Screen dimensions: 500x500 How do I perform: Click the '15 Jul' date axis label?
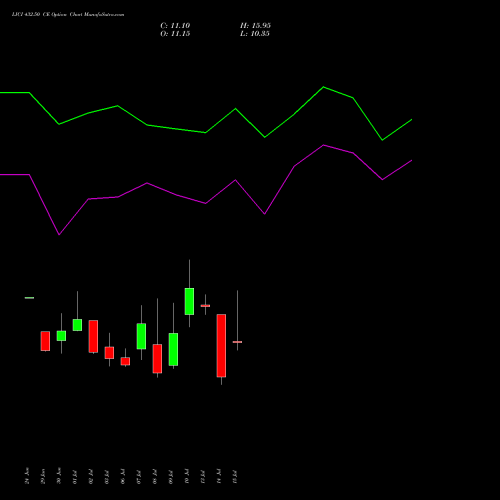[x=235, y=476]
